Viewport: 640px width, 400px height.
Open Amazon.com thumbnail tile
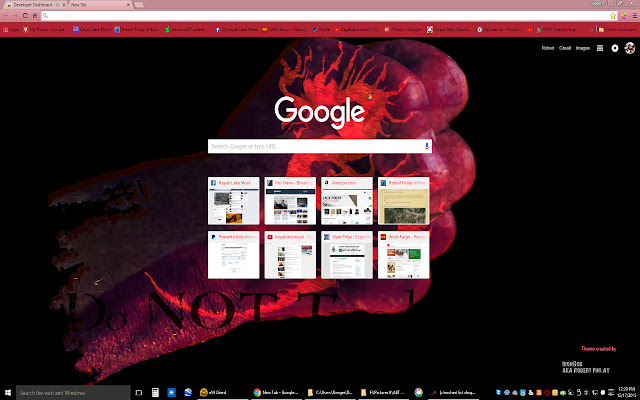tap(347, 200)
